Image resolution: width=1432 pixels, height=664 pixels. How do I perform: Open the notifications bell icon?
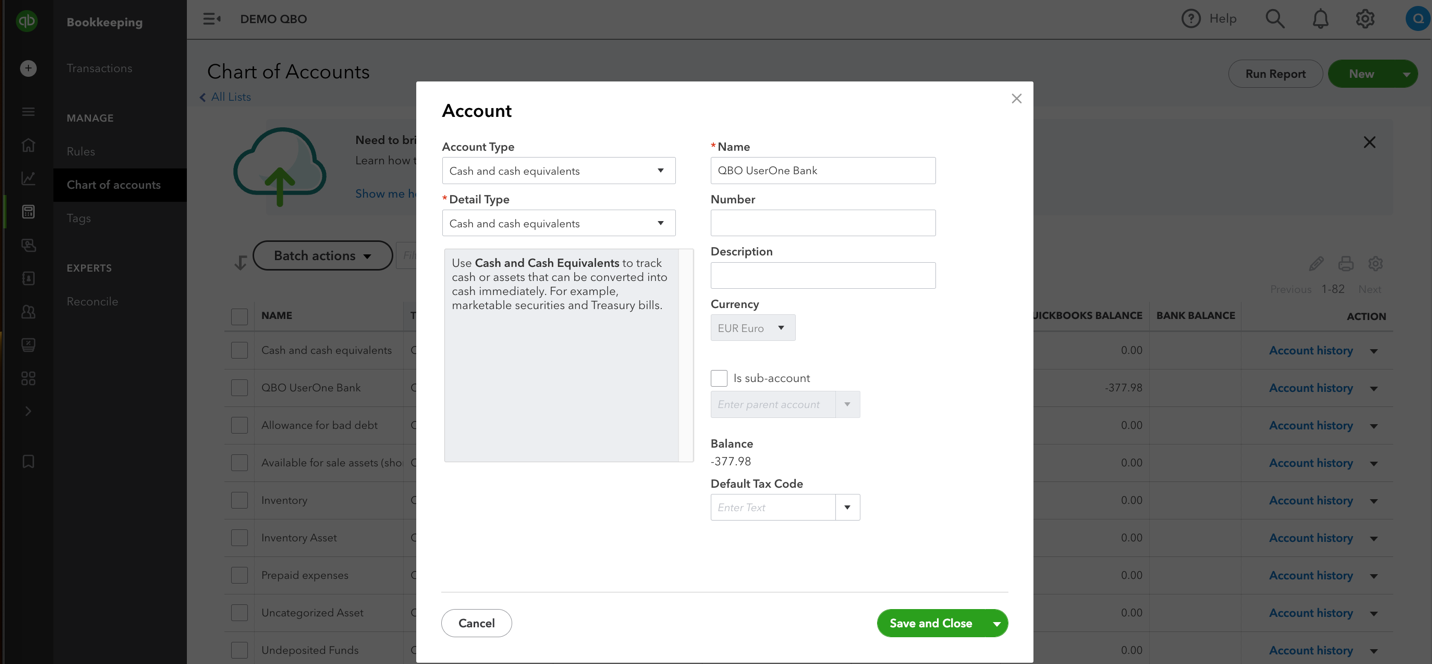tap(1320, 19)
